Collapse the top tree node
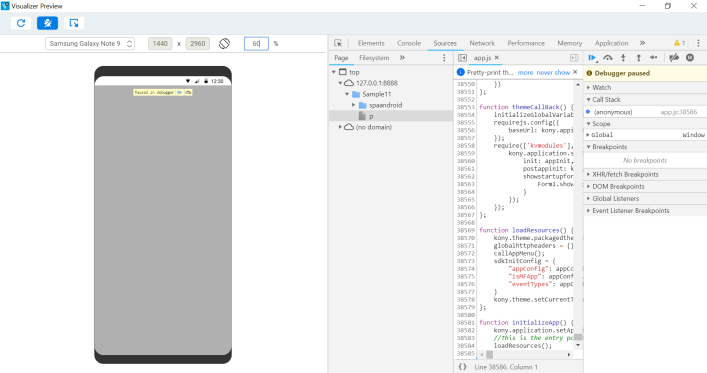707x373 pixels. tap(334, 72)
